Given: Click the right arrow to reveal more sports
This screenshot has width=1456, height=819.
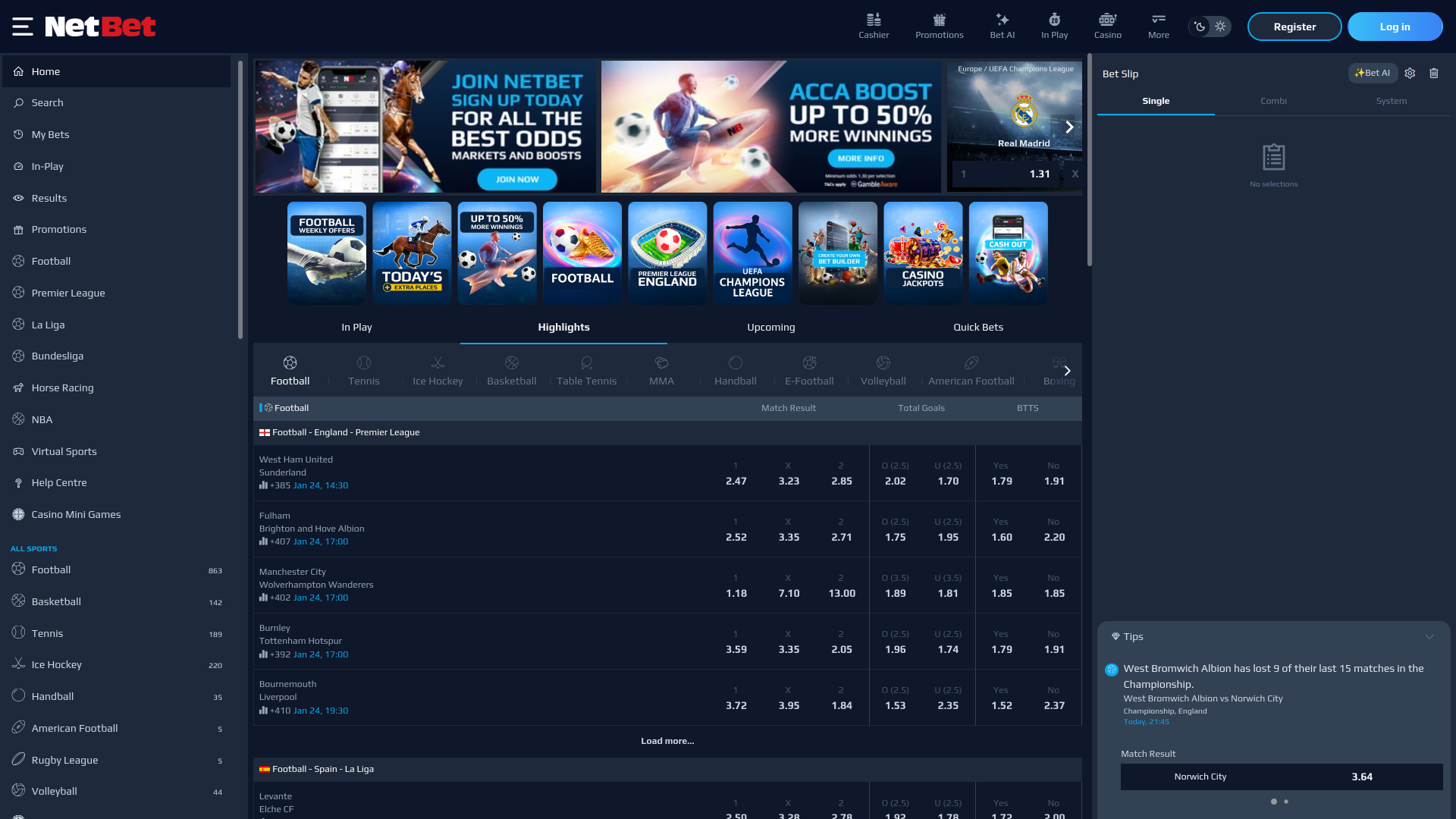Looking at the screenshot, I should click(1067, 370).
